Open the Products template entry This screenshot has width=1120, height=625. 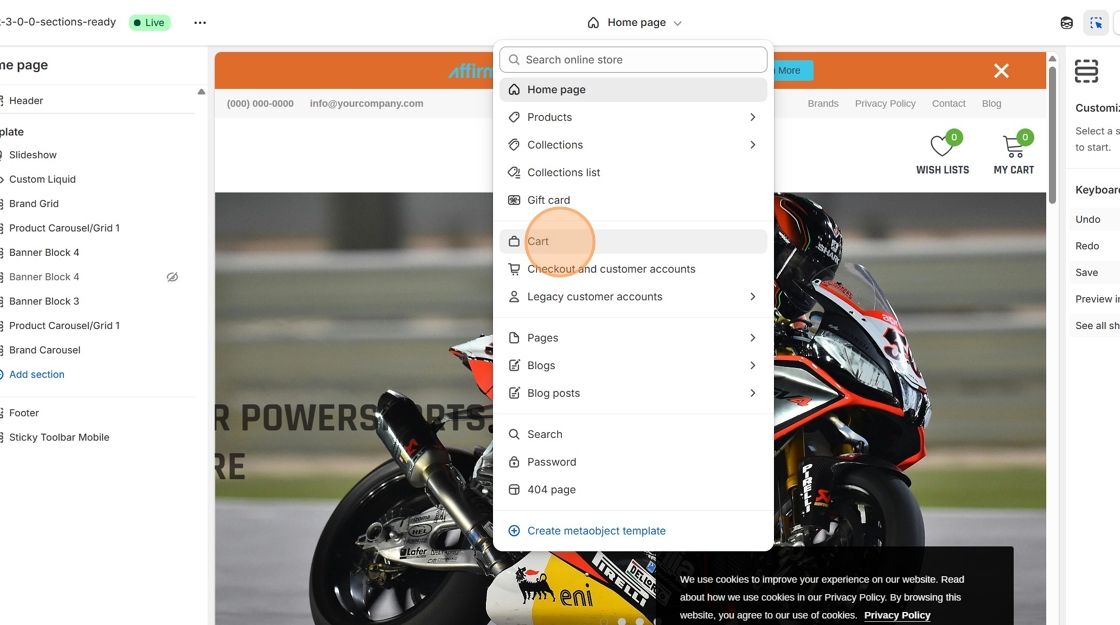point(634,117)
